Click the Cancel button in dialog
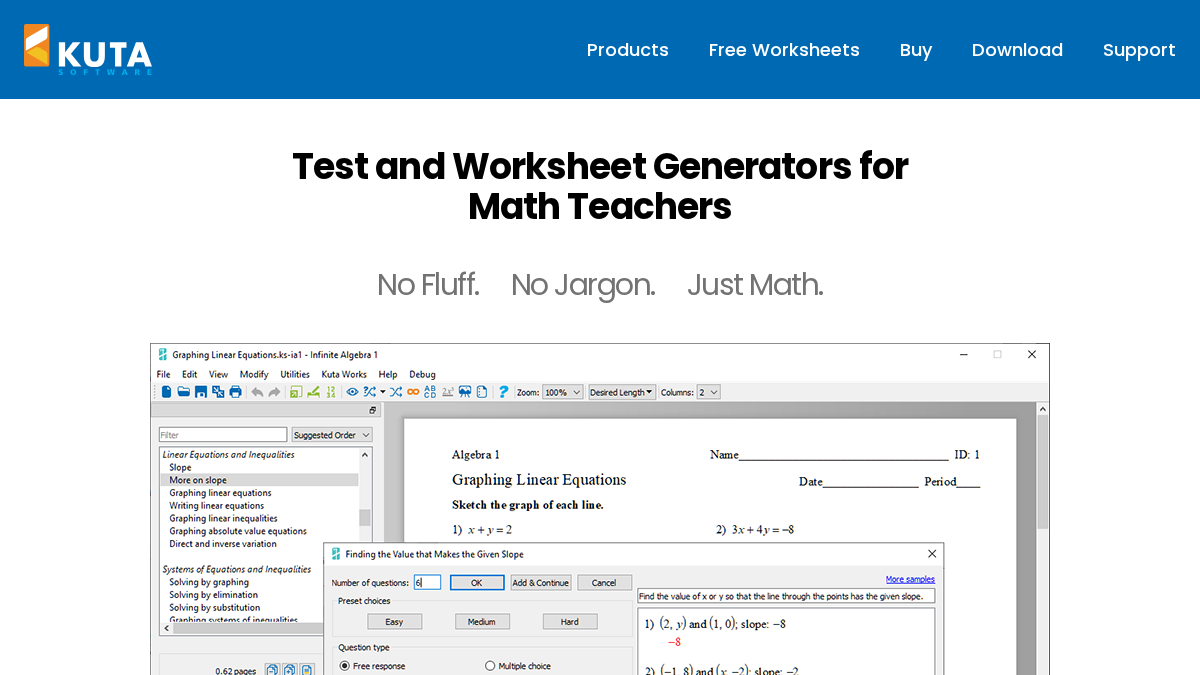 [604, 582]
